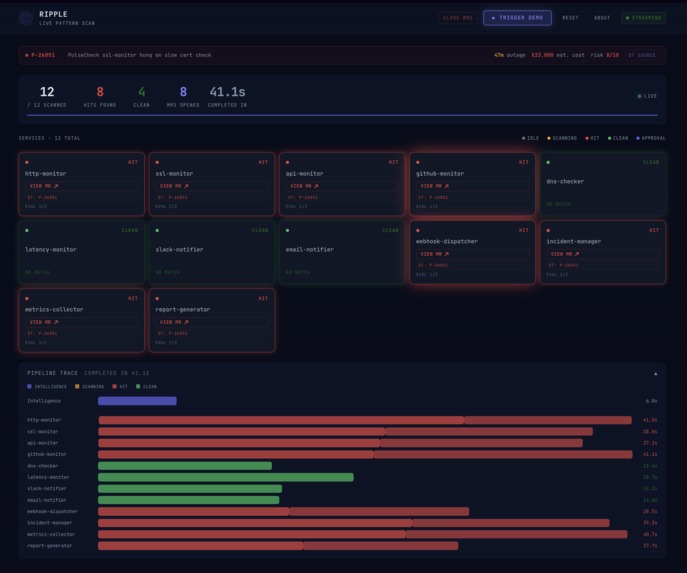
Task: Collapse the Pipeline Trace panel
Action: click(655, 374)
